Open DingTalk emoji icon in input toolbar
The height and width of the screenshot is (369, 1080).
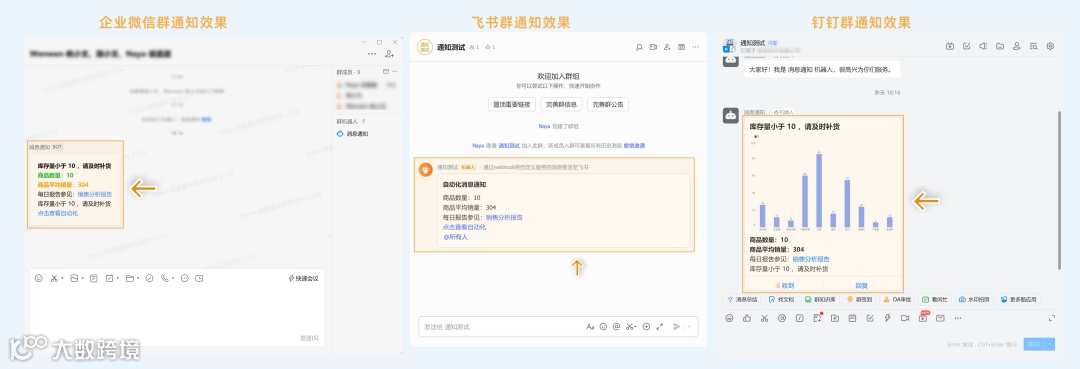pos(729,318)
